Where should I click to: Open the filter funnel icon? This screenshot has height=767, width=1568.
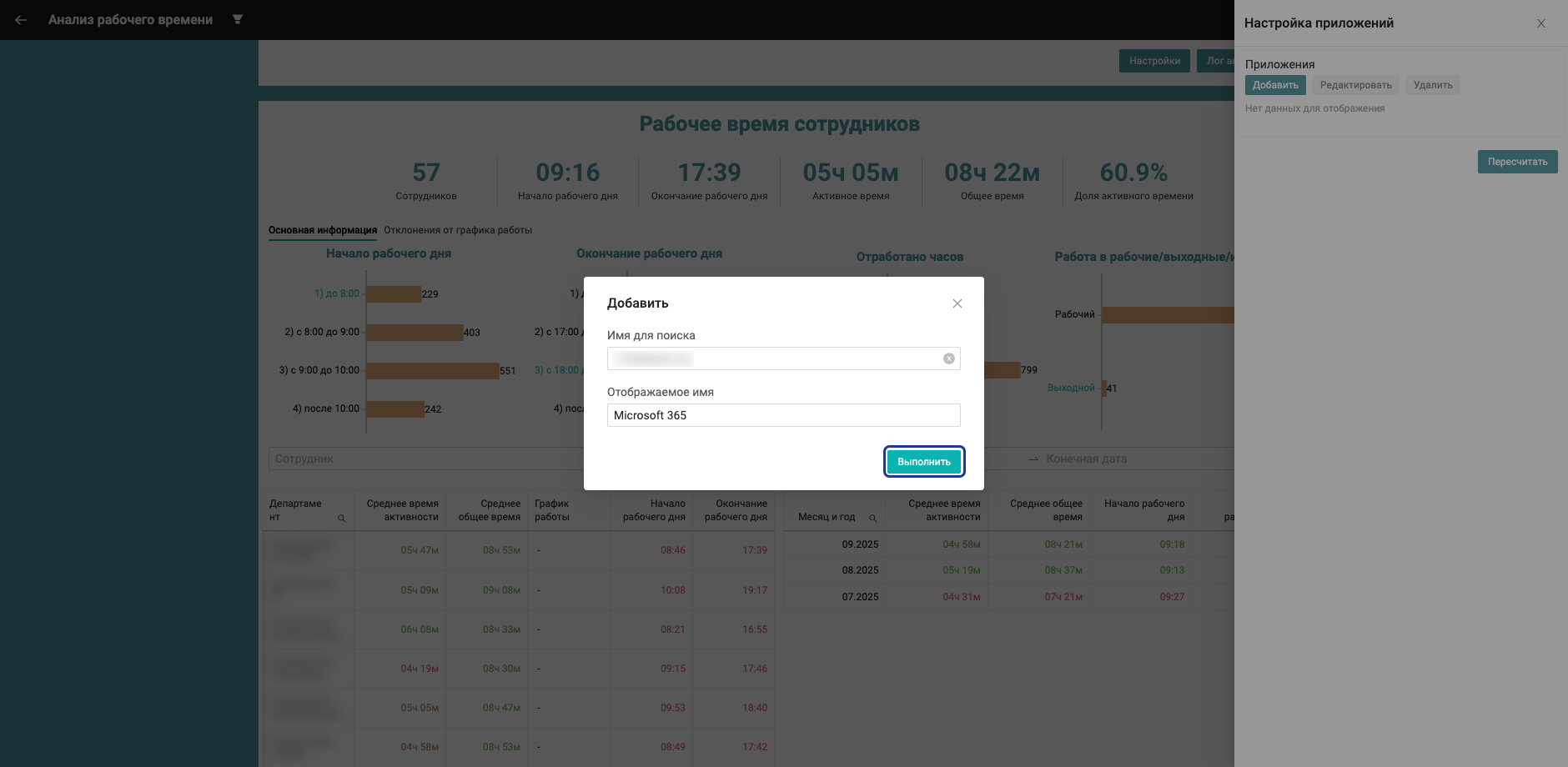click(238, 19)
